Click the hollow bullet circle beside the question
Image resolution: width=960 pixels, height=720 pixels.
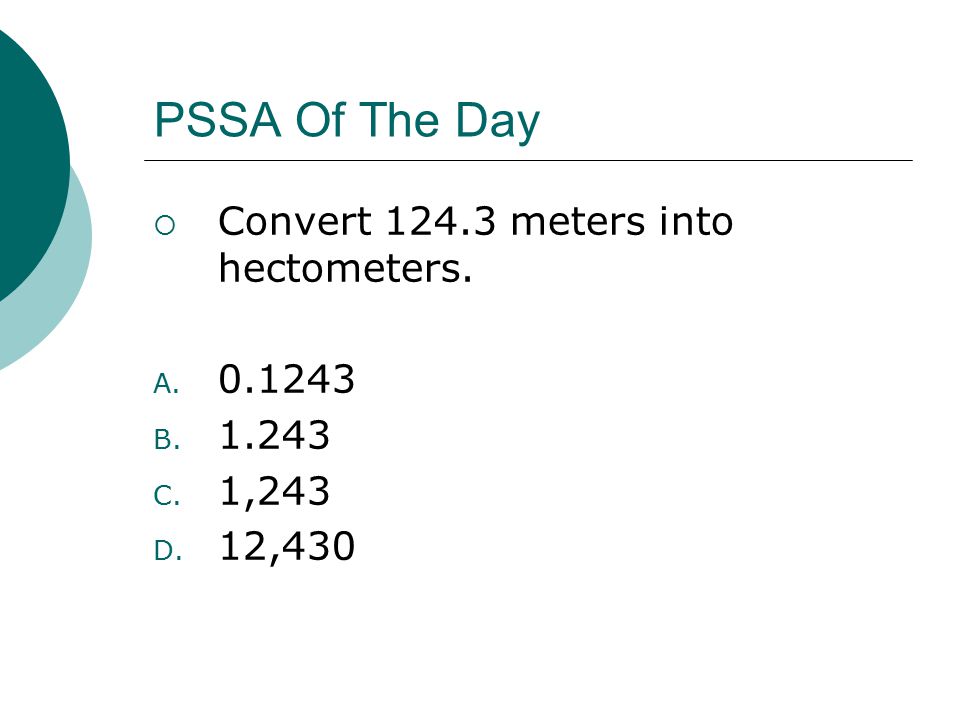pyautogui.click(x=165, y=226)
